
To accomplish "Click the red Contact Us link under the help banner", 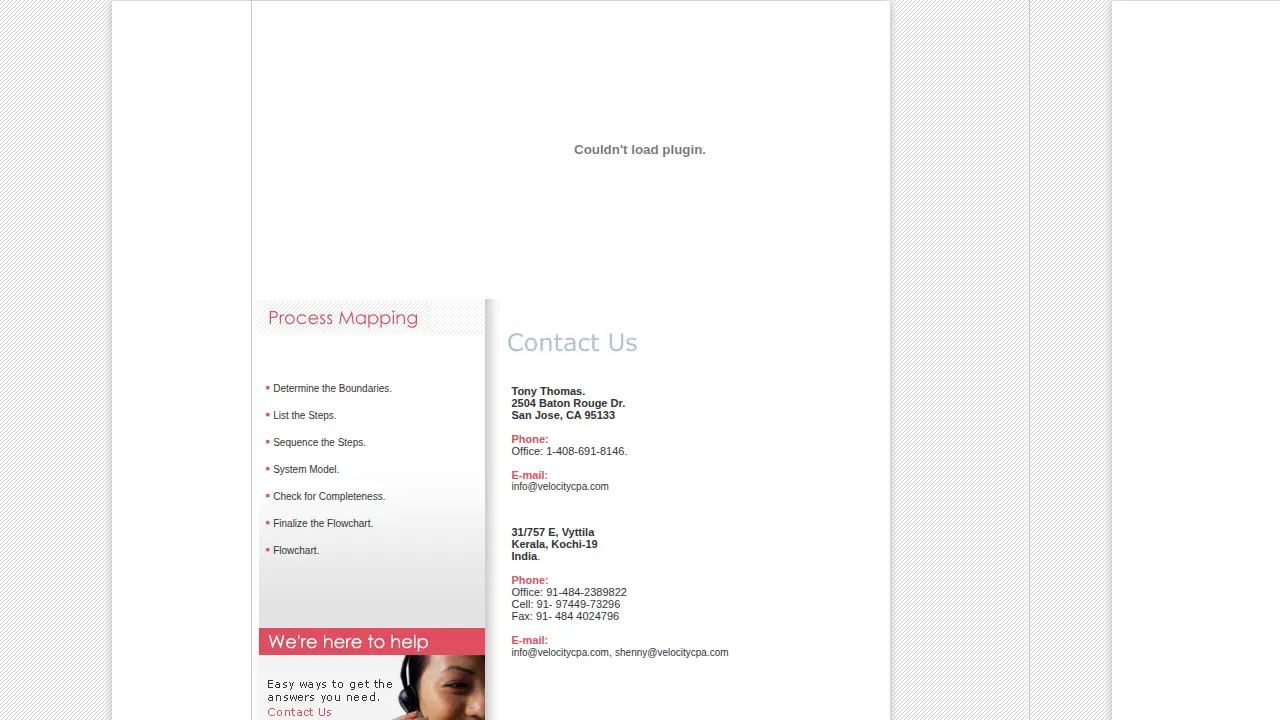I will (299, 712).
